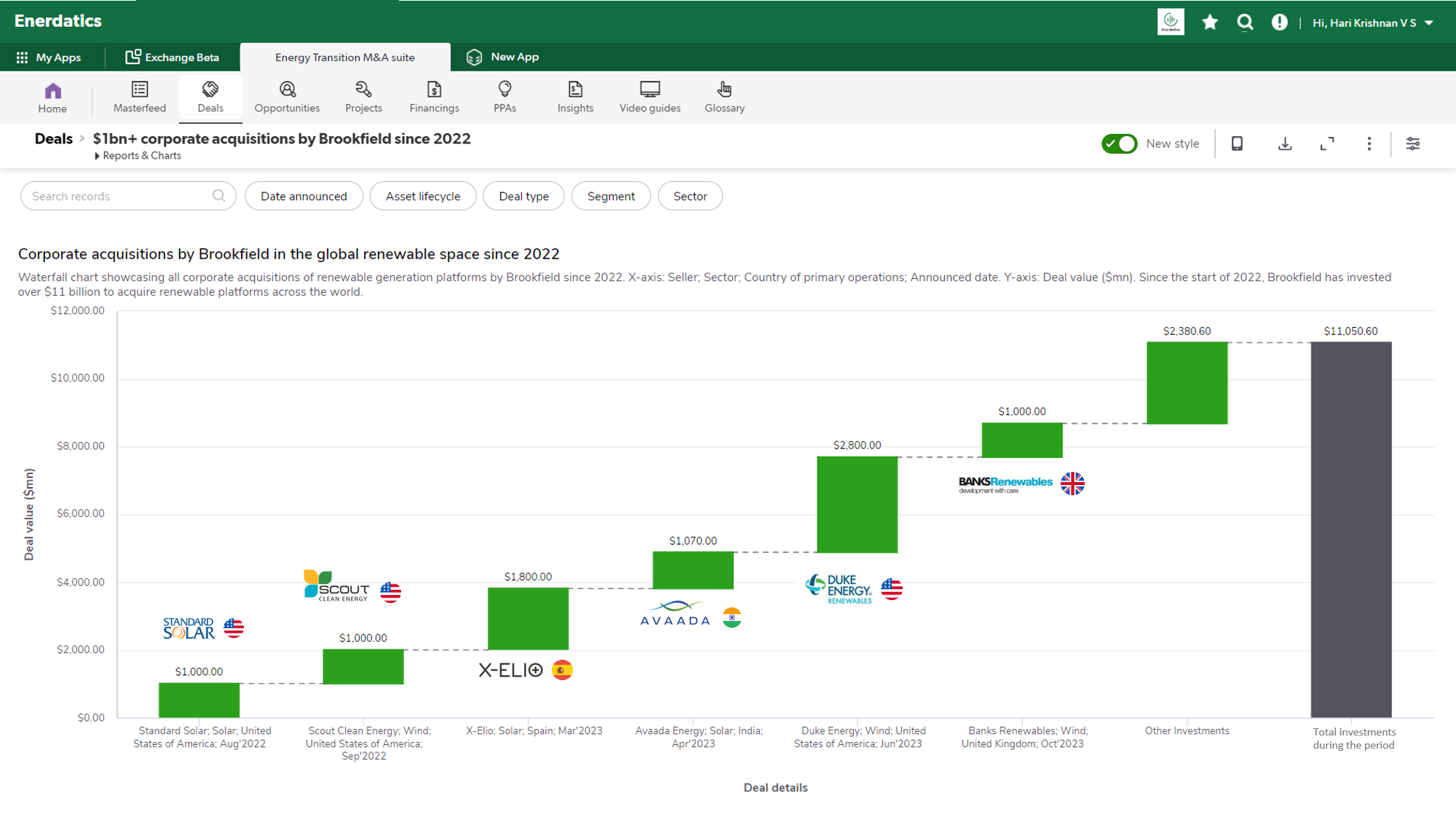Open the Date announced filter
The image size is (1456, 820).
click(304, 197)
